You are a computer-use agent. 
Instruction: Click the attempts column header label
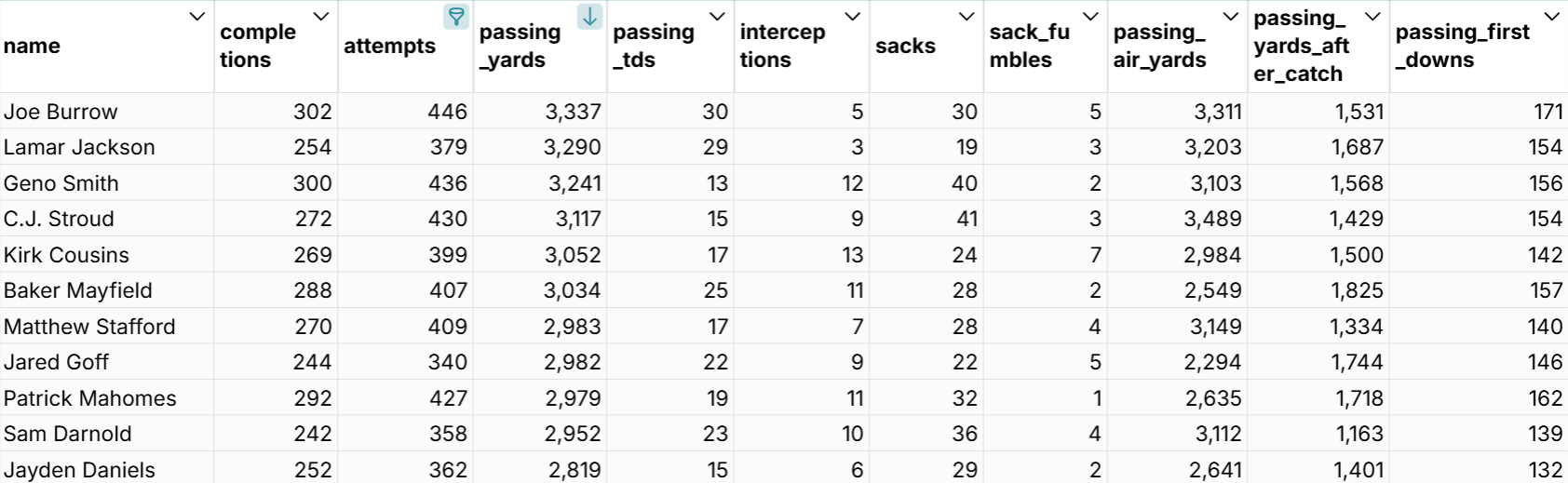(x=389, y=46)
